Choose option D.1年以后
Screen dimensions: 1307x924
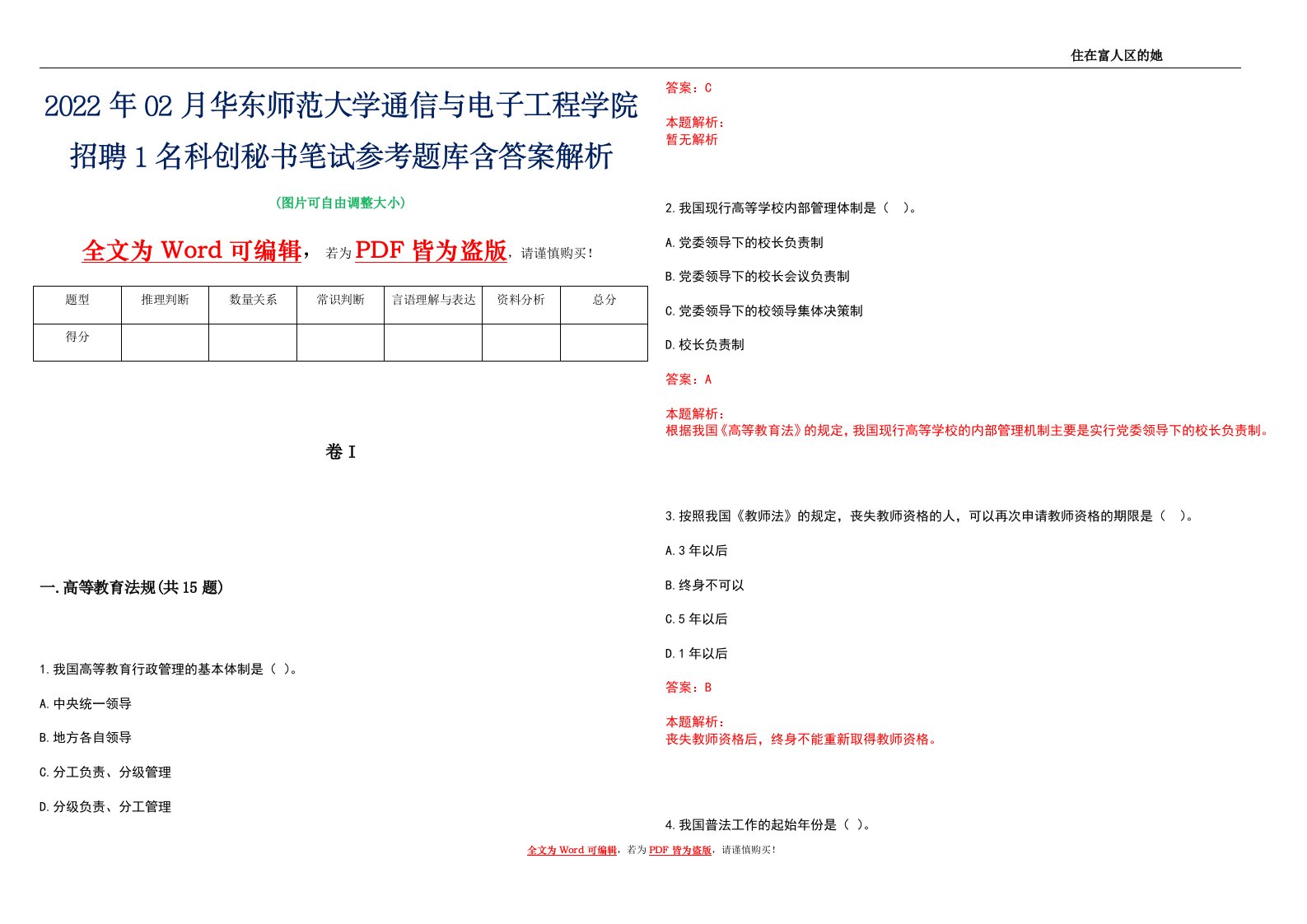point(697,654)
